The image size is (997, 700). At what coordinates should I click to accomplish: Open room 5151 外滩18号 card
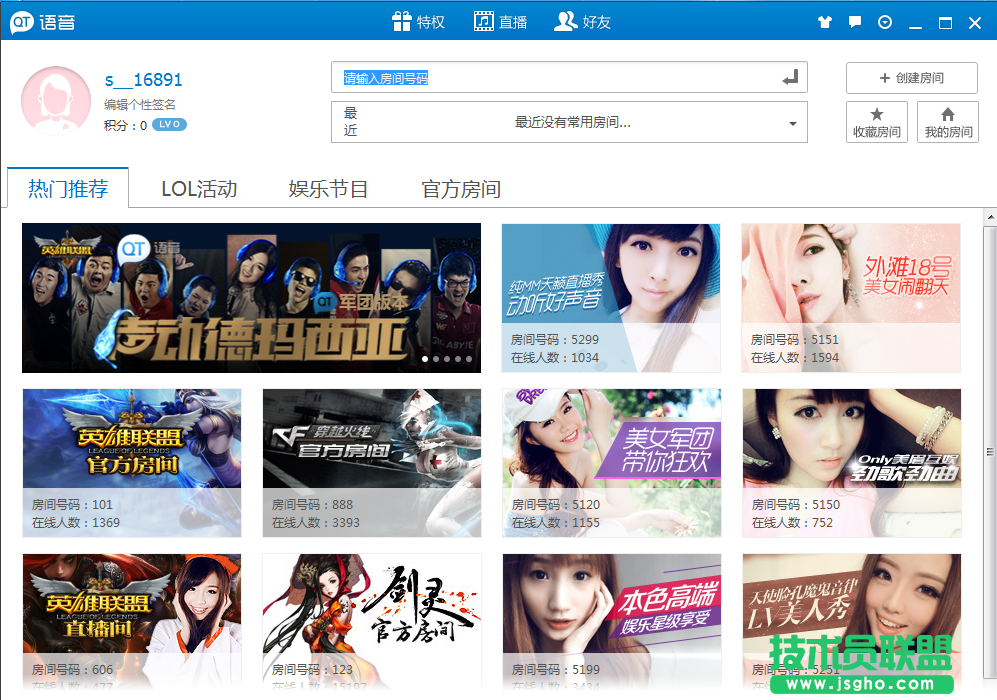pos(851,298)
